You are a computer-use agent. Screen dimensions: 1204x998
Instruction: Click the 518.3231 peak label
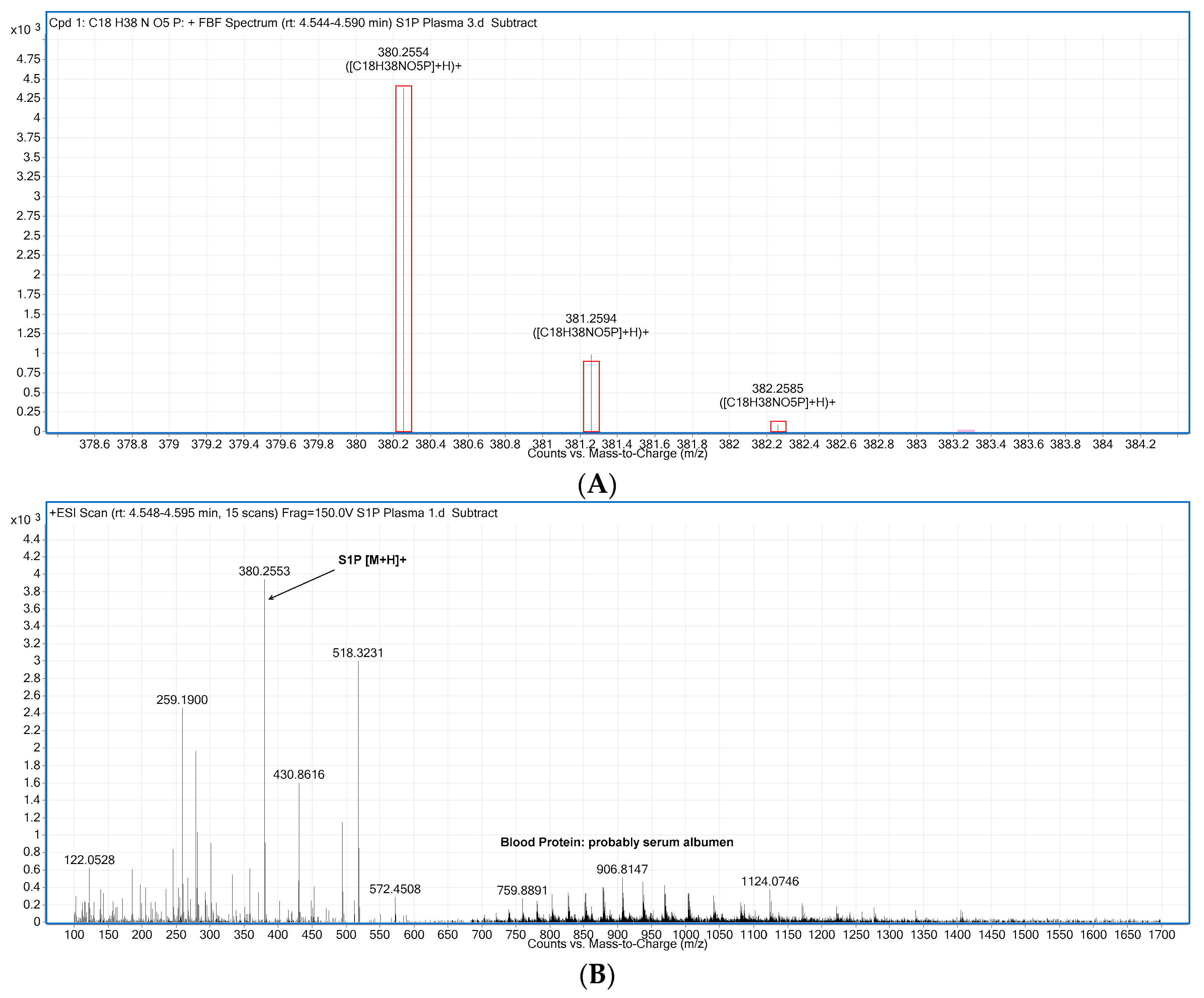(358, 653)
